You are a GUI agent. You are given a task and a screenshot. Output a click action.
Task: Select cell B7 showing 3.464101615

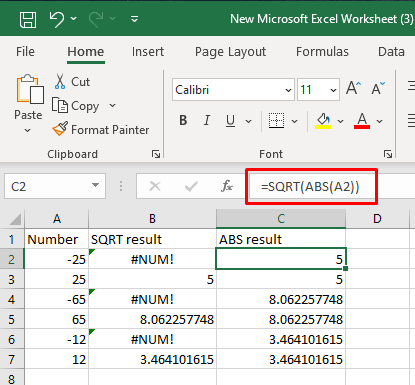click(152, 359)
